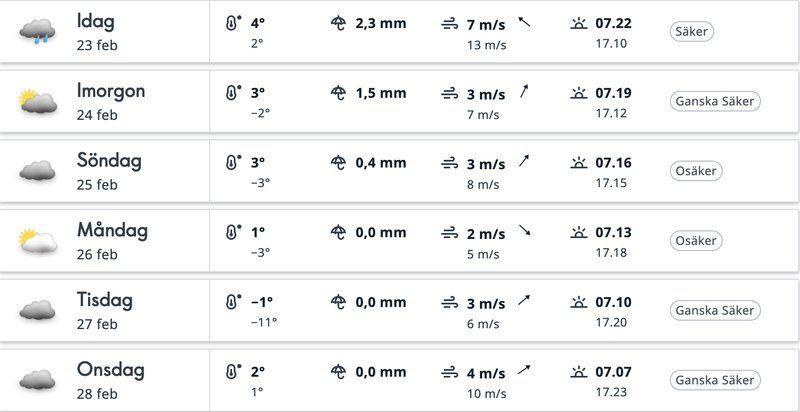Click the Osäker badge on Söndag row
800x412 pixels.
[696, 171]
